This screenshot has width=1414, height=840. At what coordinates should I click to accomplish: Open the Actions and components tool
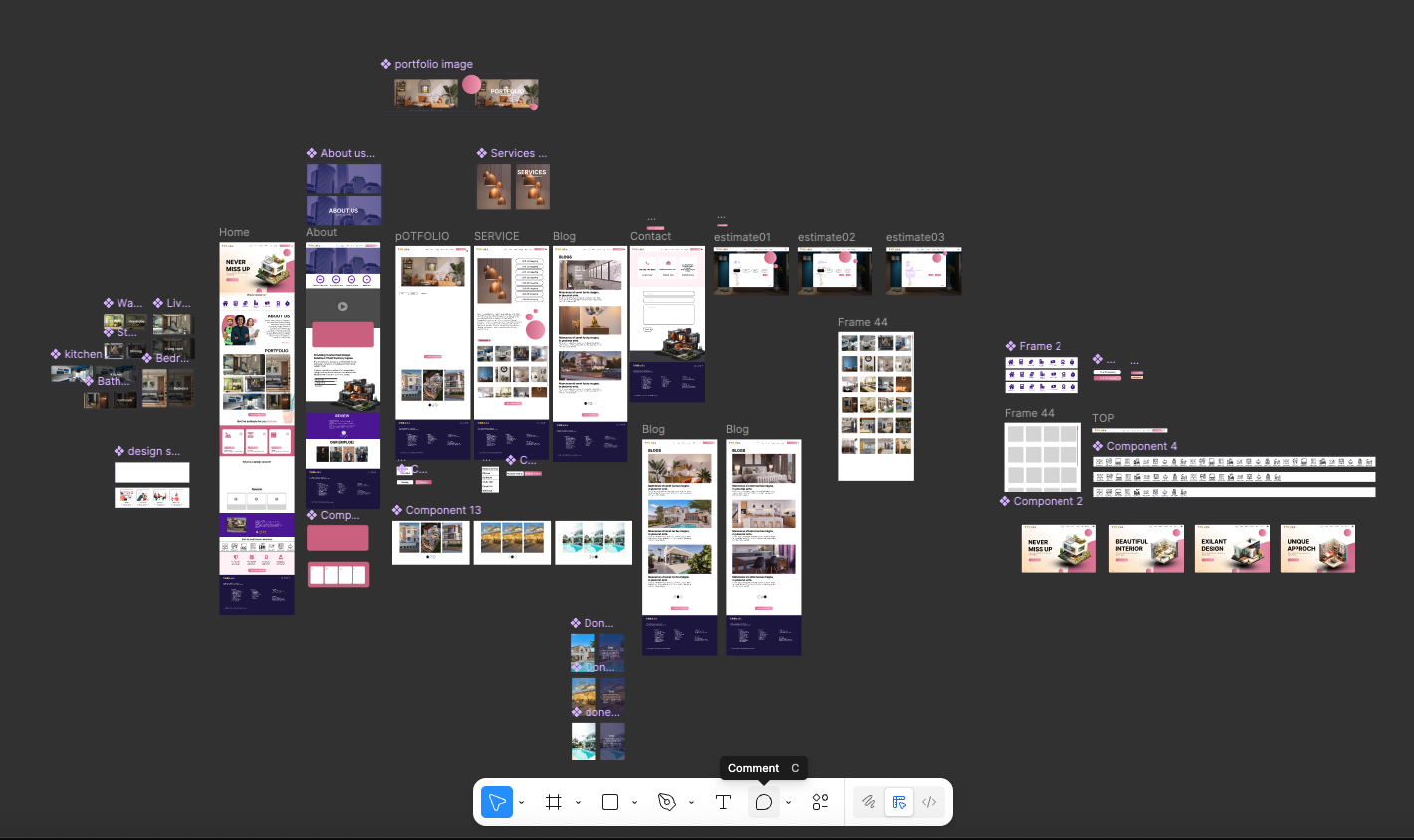[x=821, y=802]
